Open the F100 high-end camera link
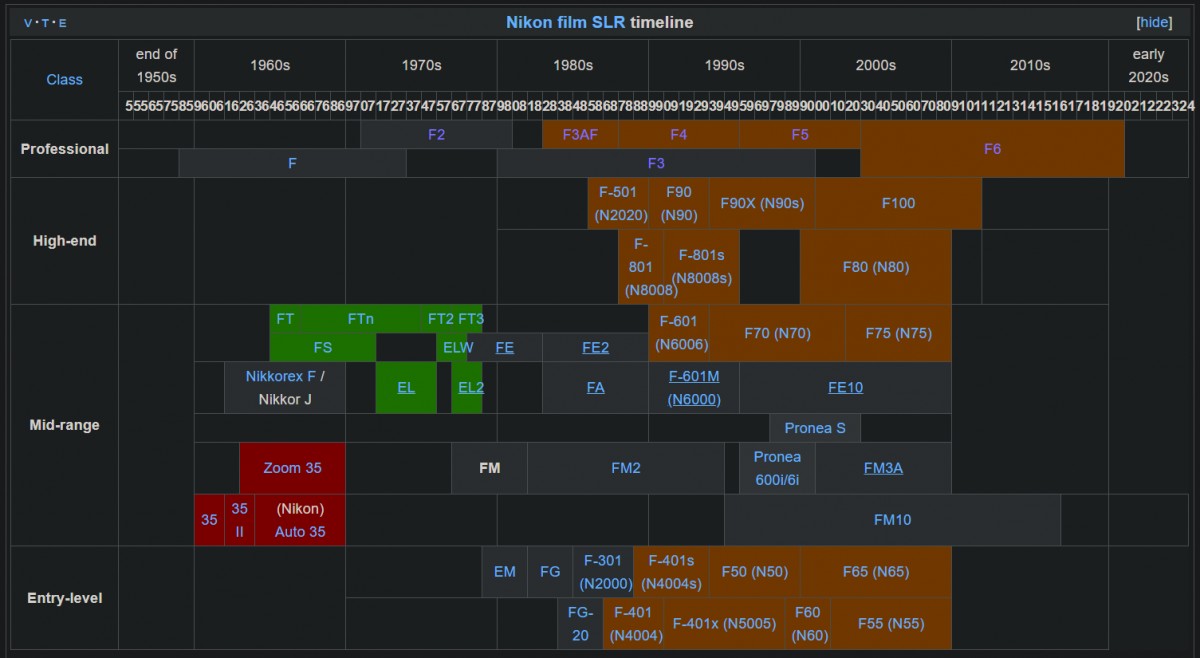Image resolution: width=1200 pixels, height=658 pixels. 898,203
